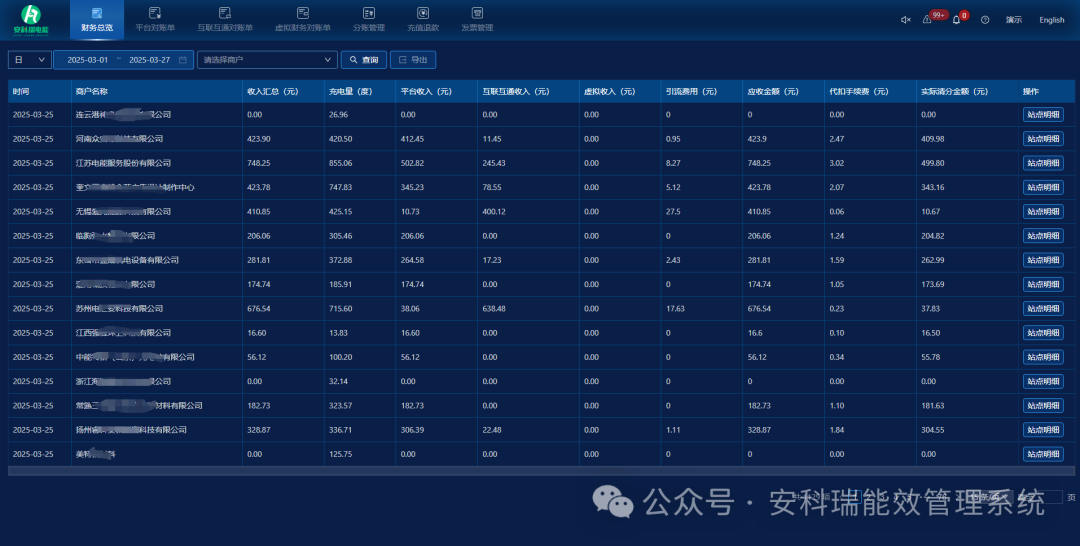The image size is (1080, 546).
Task: Click the 导出 export button
Action: click(413, 60)
